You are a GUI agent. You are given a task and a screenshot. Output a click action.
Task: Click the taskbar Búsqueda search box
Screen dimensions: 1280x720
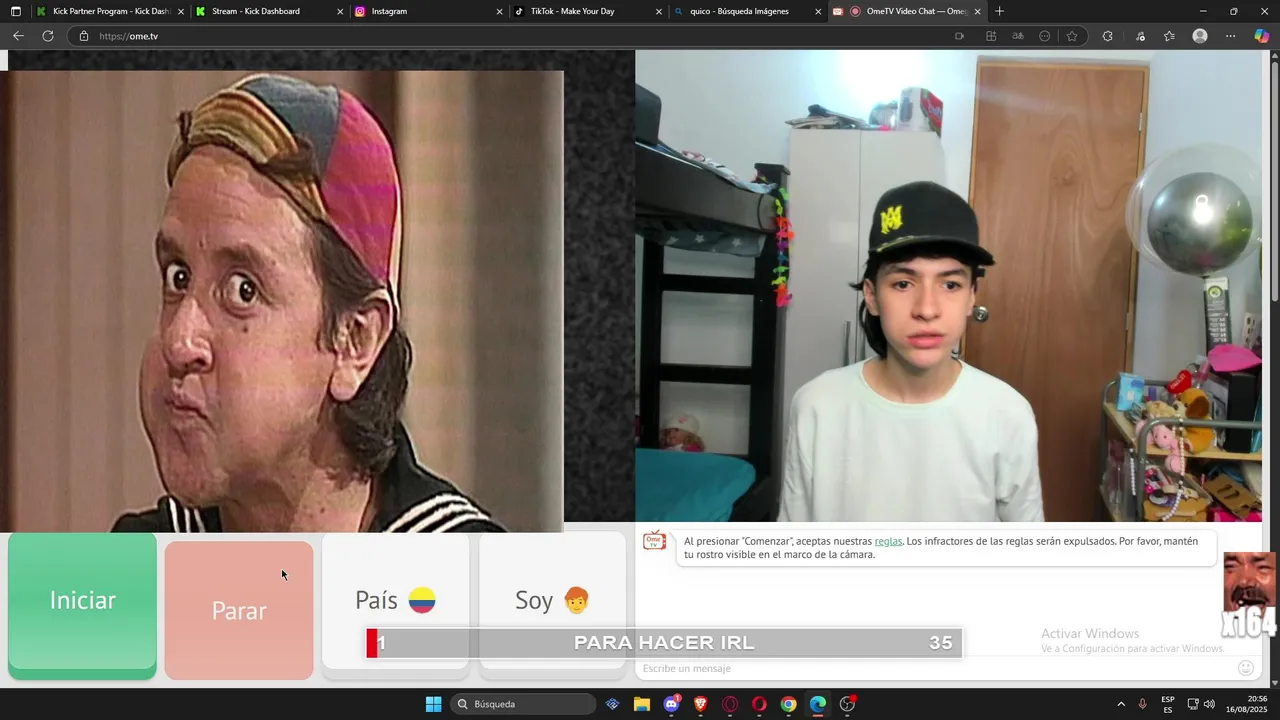click(524, 704)
